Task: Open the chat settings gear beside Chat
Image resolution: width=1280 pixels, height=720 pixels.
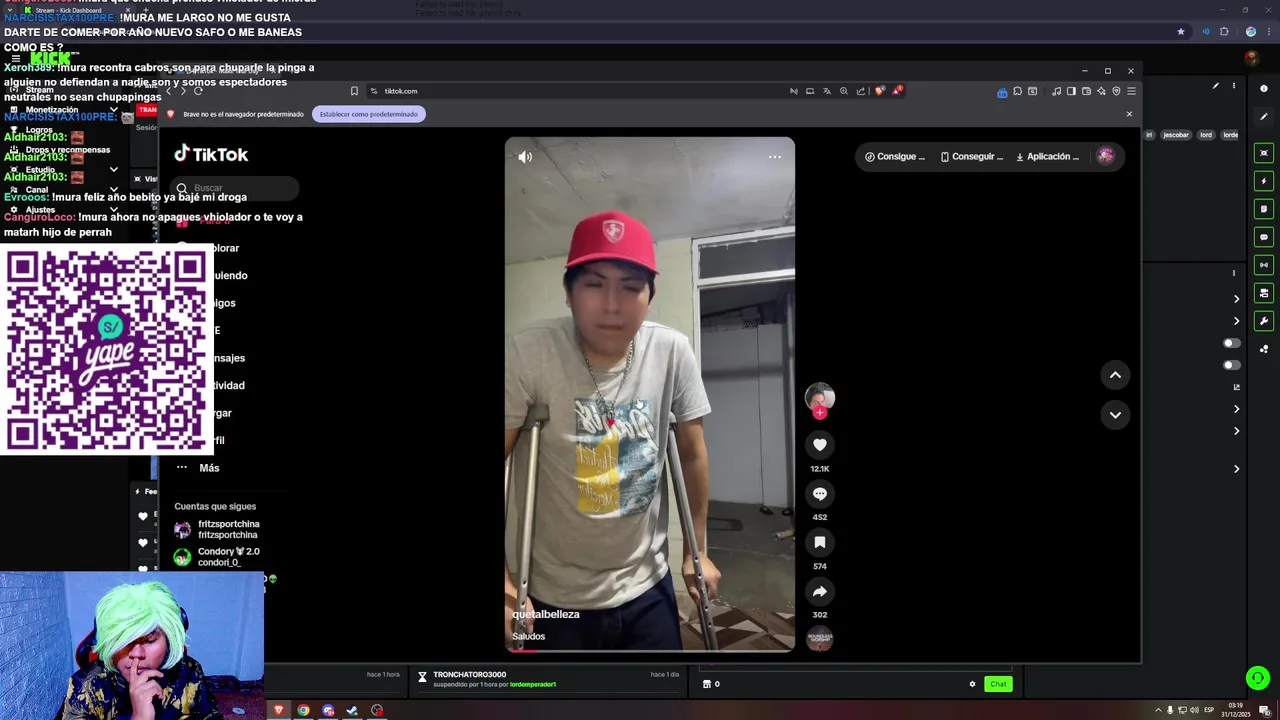Action: (x=972, y=684)
